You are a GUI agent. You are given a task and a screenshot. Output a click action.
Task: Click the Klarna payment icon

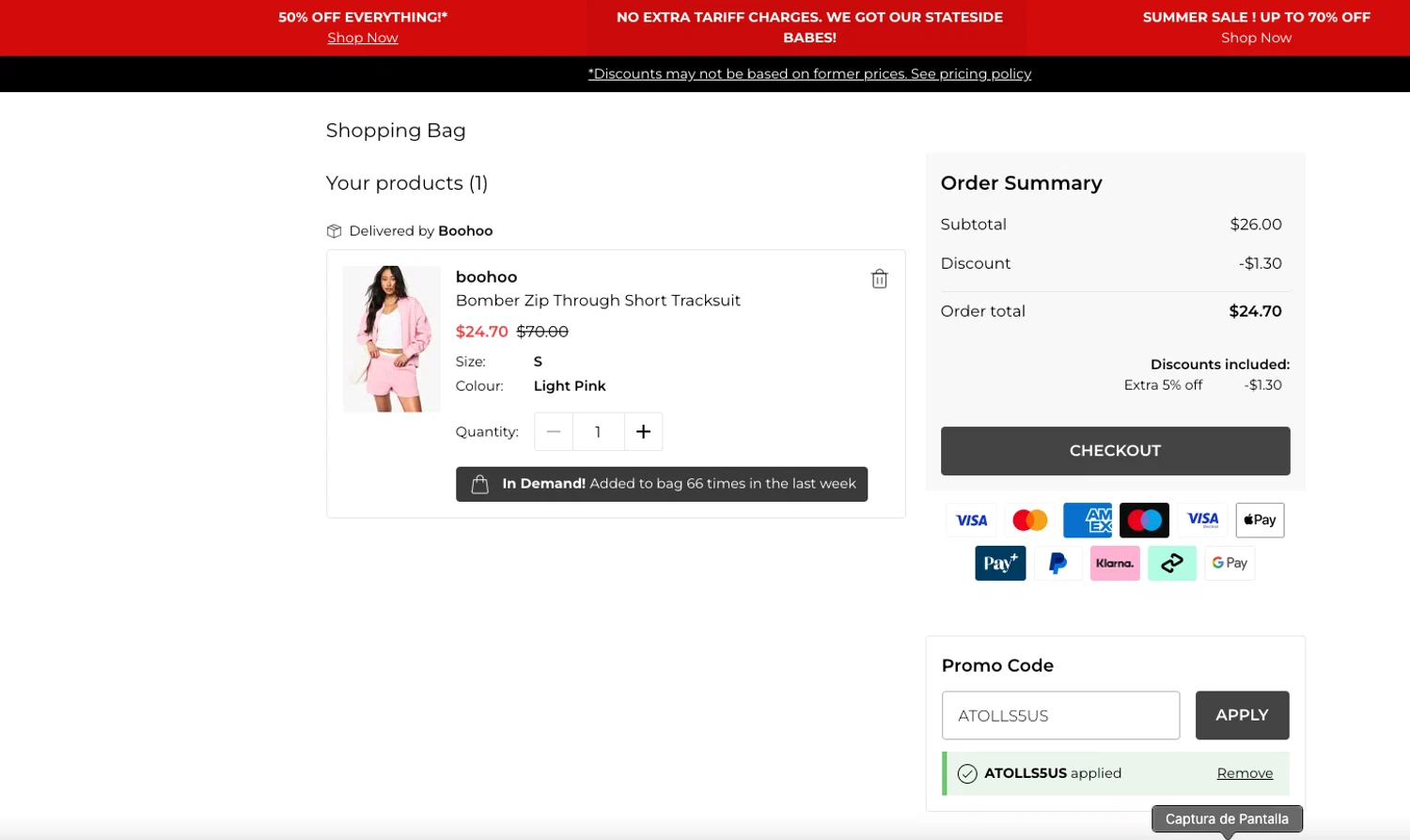(1115, 563)
